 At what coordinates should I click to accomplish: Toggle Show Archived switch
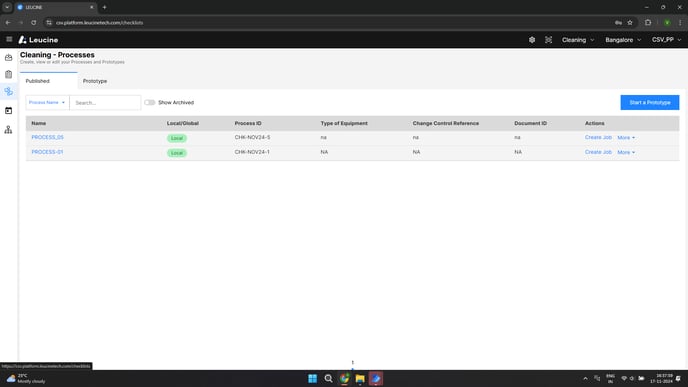coord(150,103)
